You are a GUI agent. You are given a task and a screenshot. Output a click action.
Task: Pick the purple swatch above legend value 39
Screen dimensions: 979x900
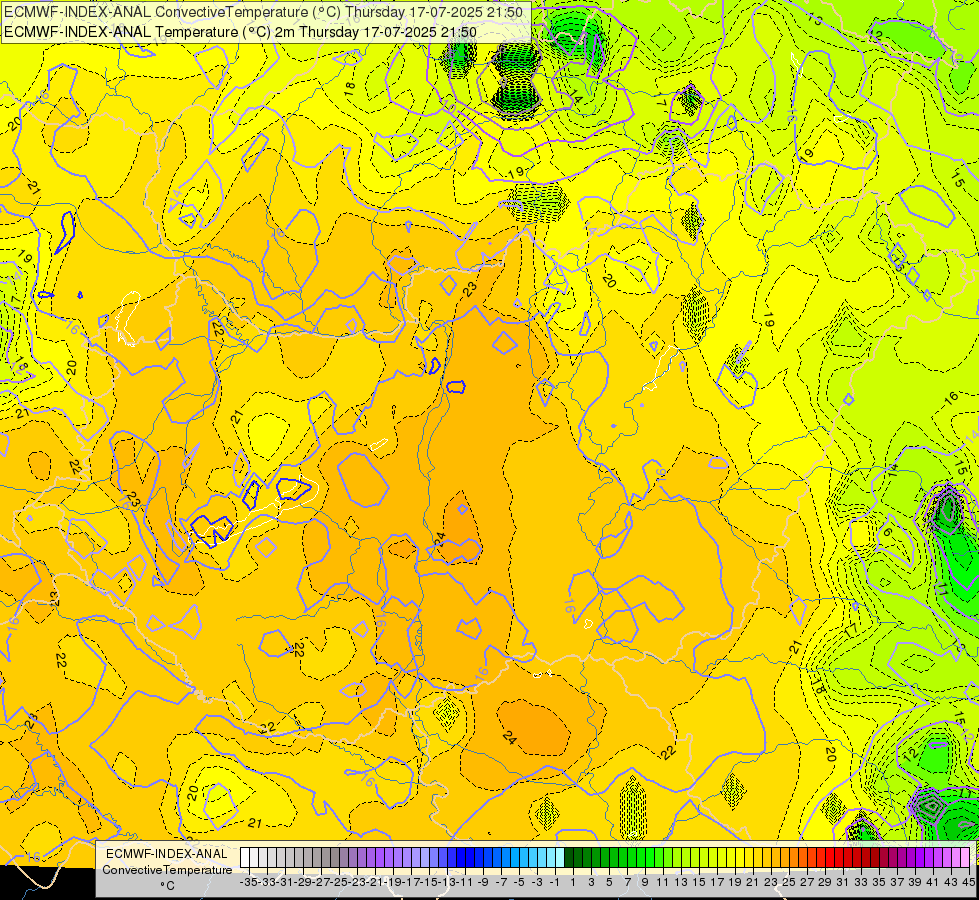click(x=912, y=857)
